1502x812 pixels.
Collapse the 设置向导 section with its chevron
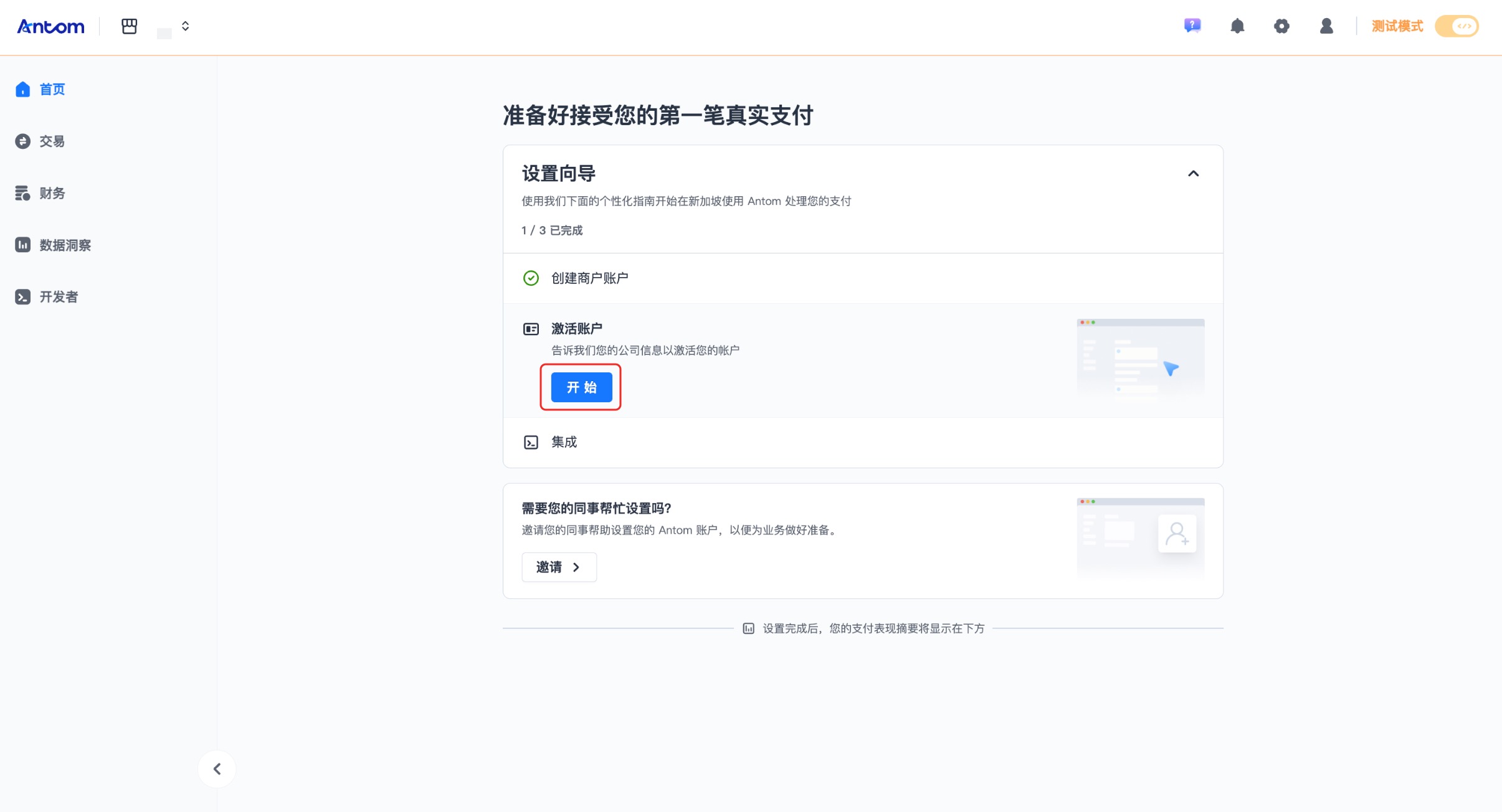[1193, 173]
